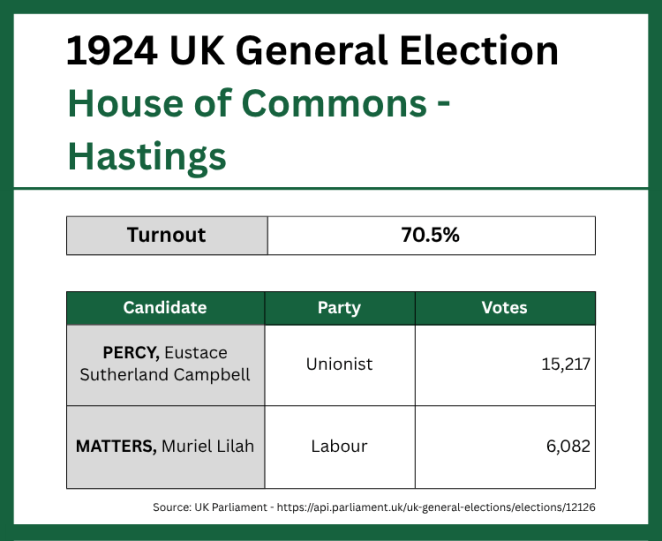This screenshot has width=662, height=541.
Task: Click the word Election in the title
Action: 479,51
